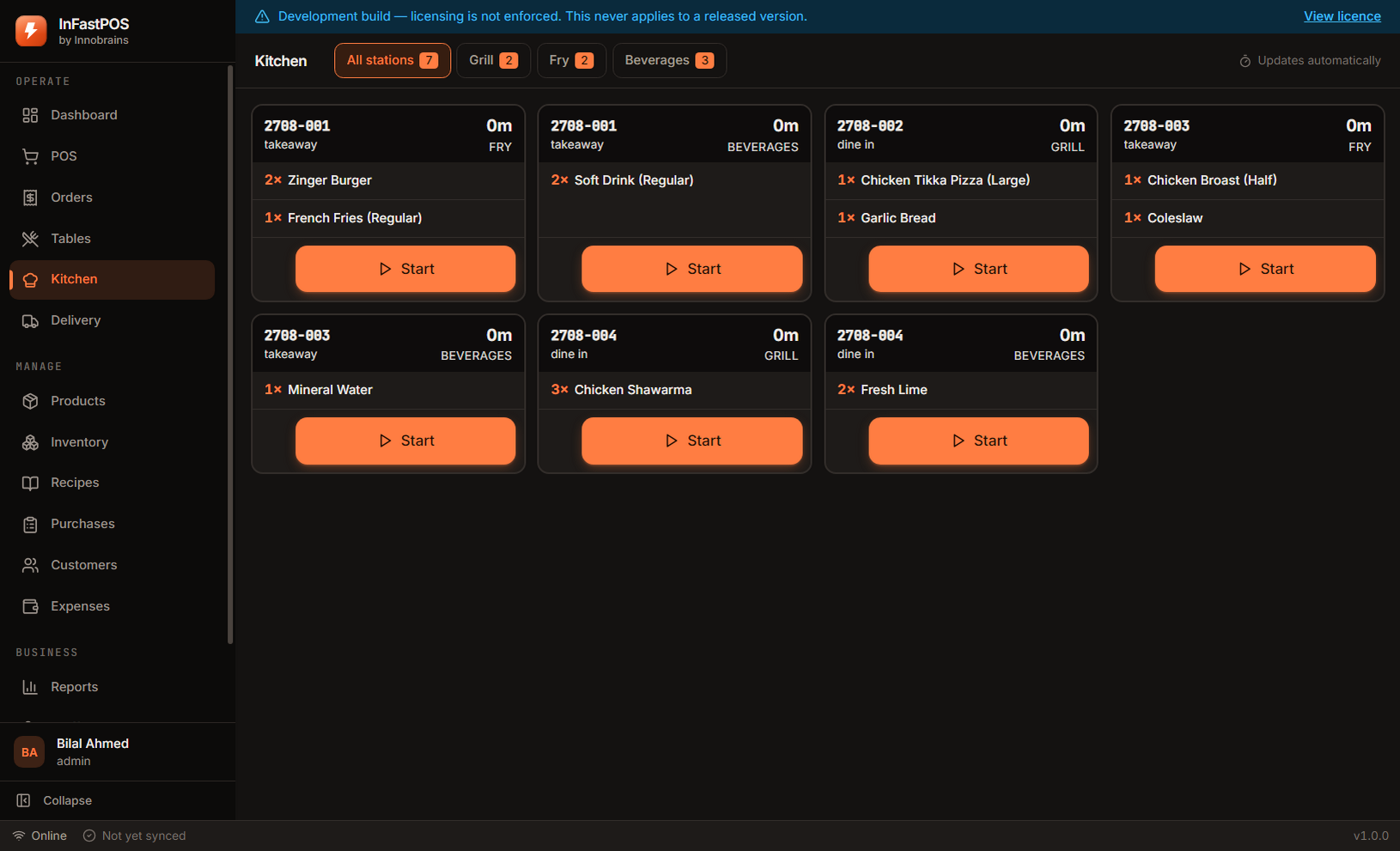
Task: Click the Expenses wallet icon
Action: [30, 606]
